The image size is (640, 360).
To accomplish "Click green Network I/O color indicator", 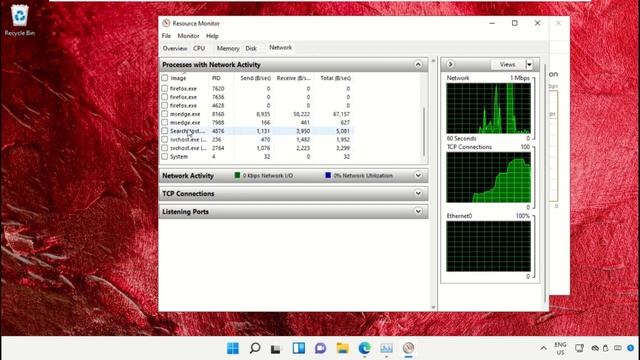I will (237, 175).
